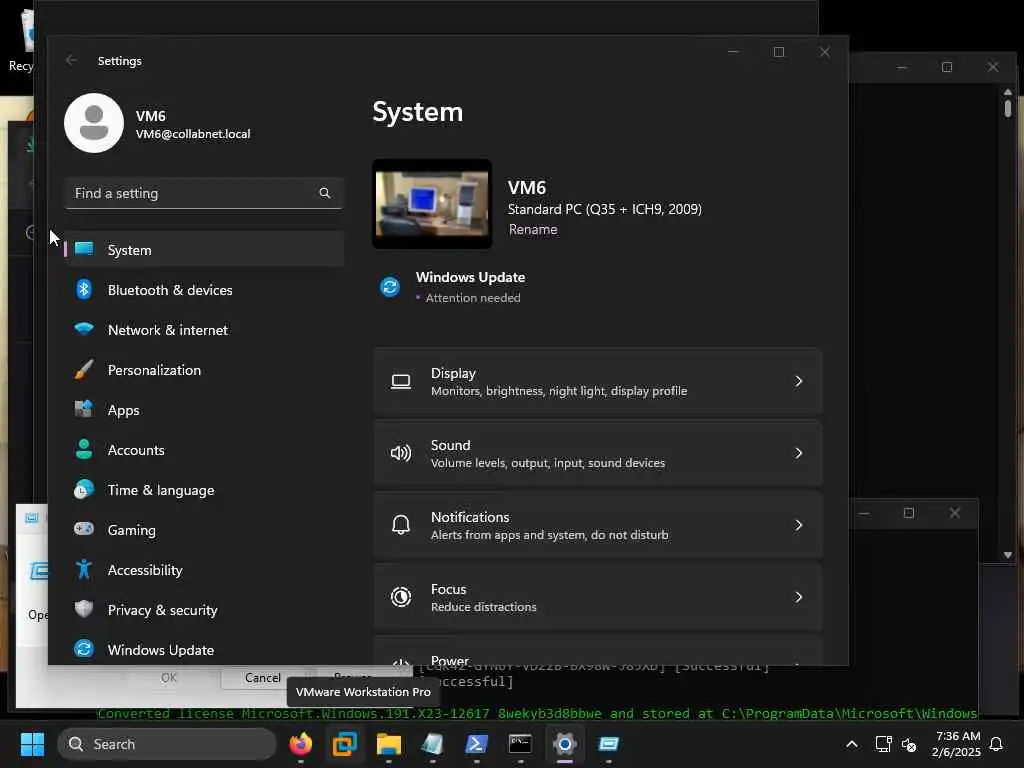This screenshot has height=768, width=1024.
Task: Expand the Display settings chevron
Action: coord(798,381)
